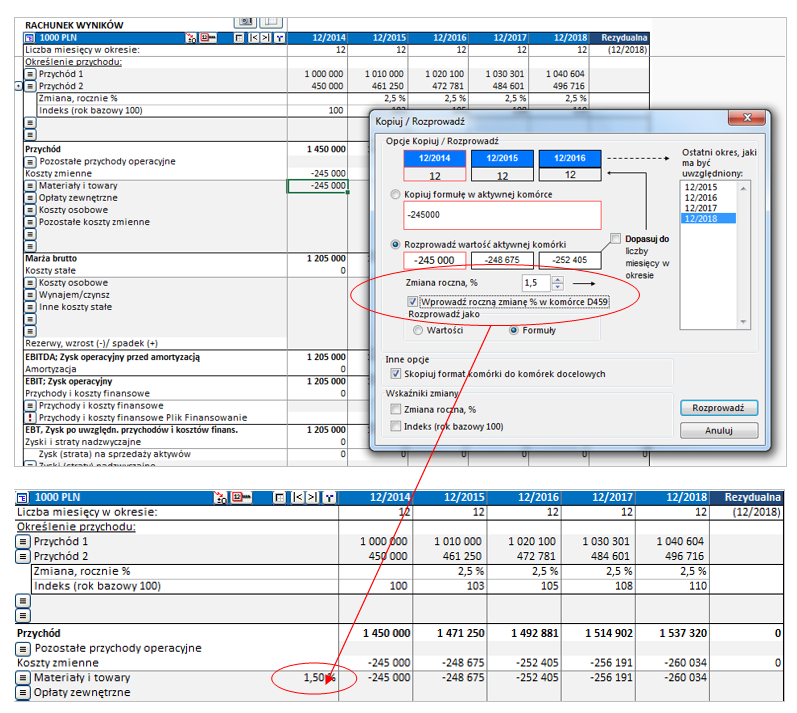This screenshot has width=797, height=713.
Task: Click down arrow of the period list scrollbar
Action: click(744, 322)
